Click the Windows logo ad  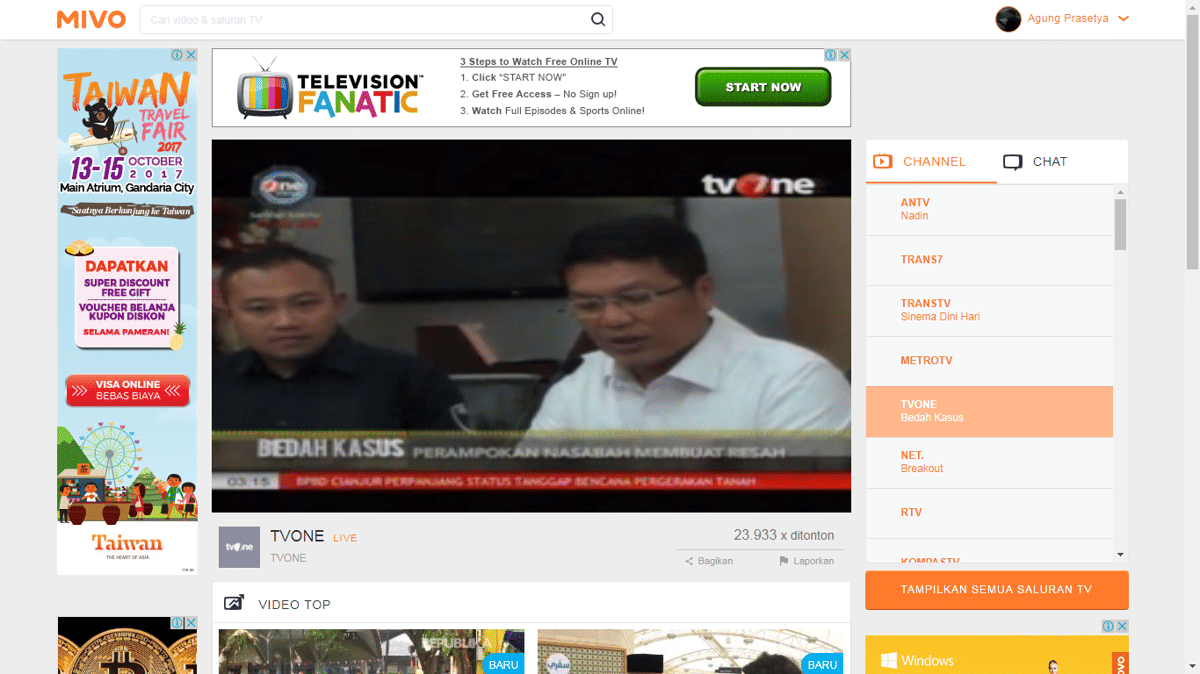(x=917, y=660)
